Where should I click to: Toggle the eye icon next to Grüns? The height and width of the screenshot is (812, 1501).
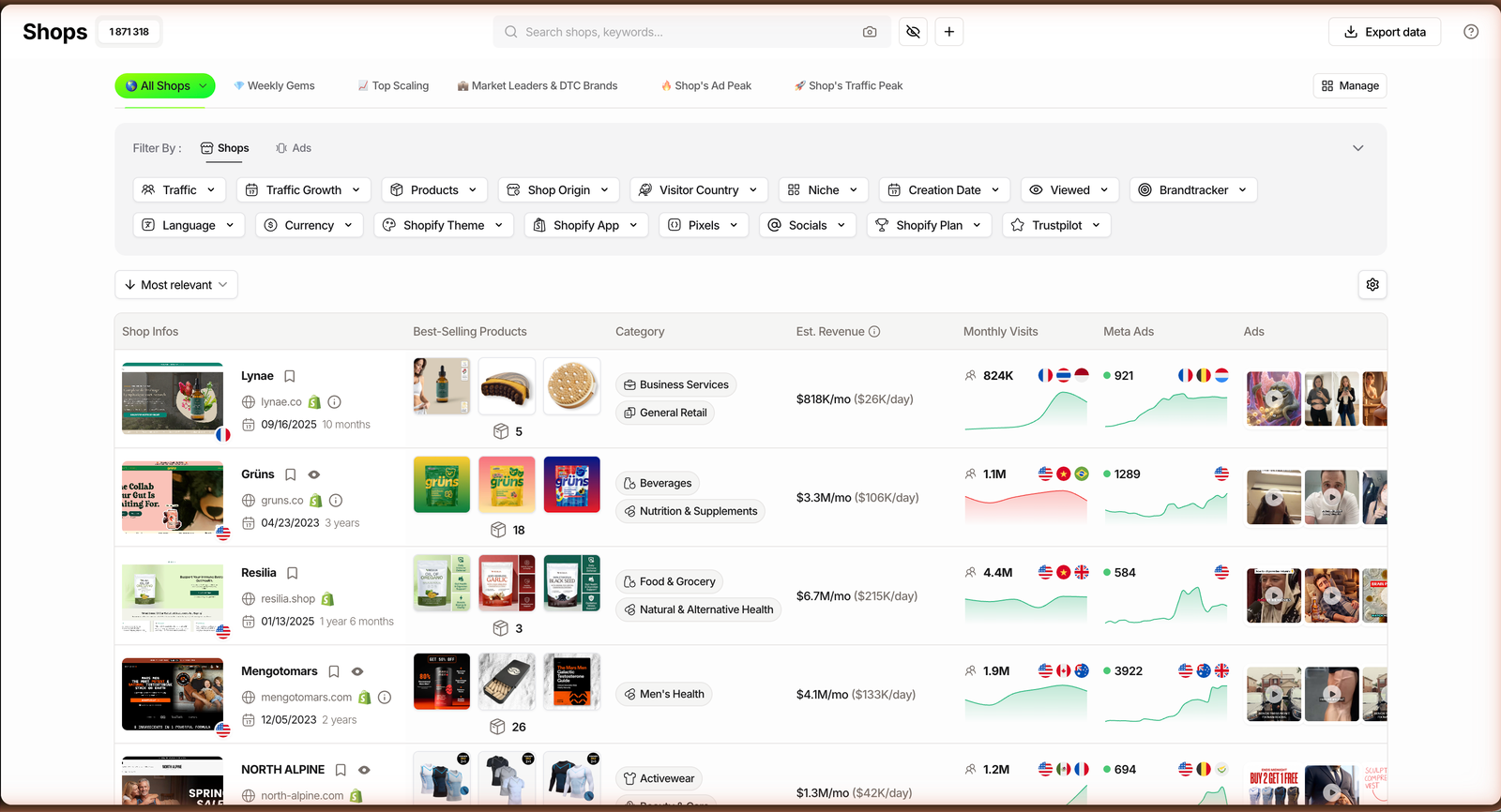pos(314,474)
